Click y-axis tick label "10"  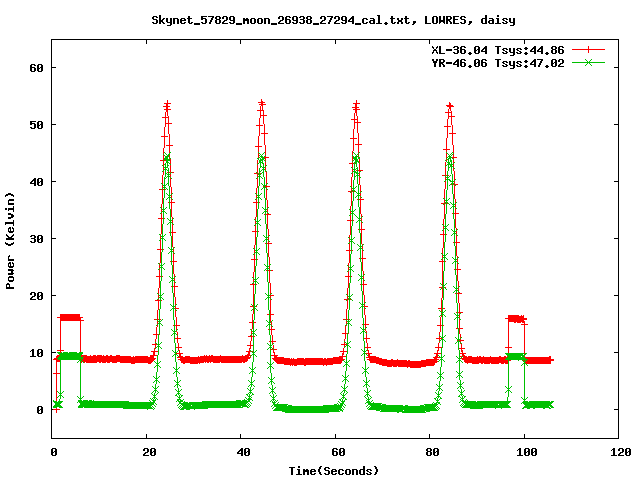[36, 353]
